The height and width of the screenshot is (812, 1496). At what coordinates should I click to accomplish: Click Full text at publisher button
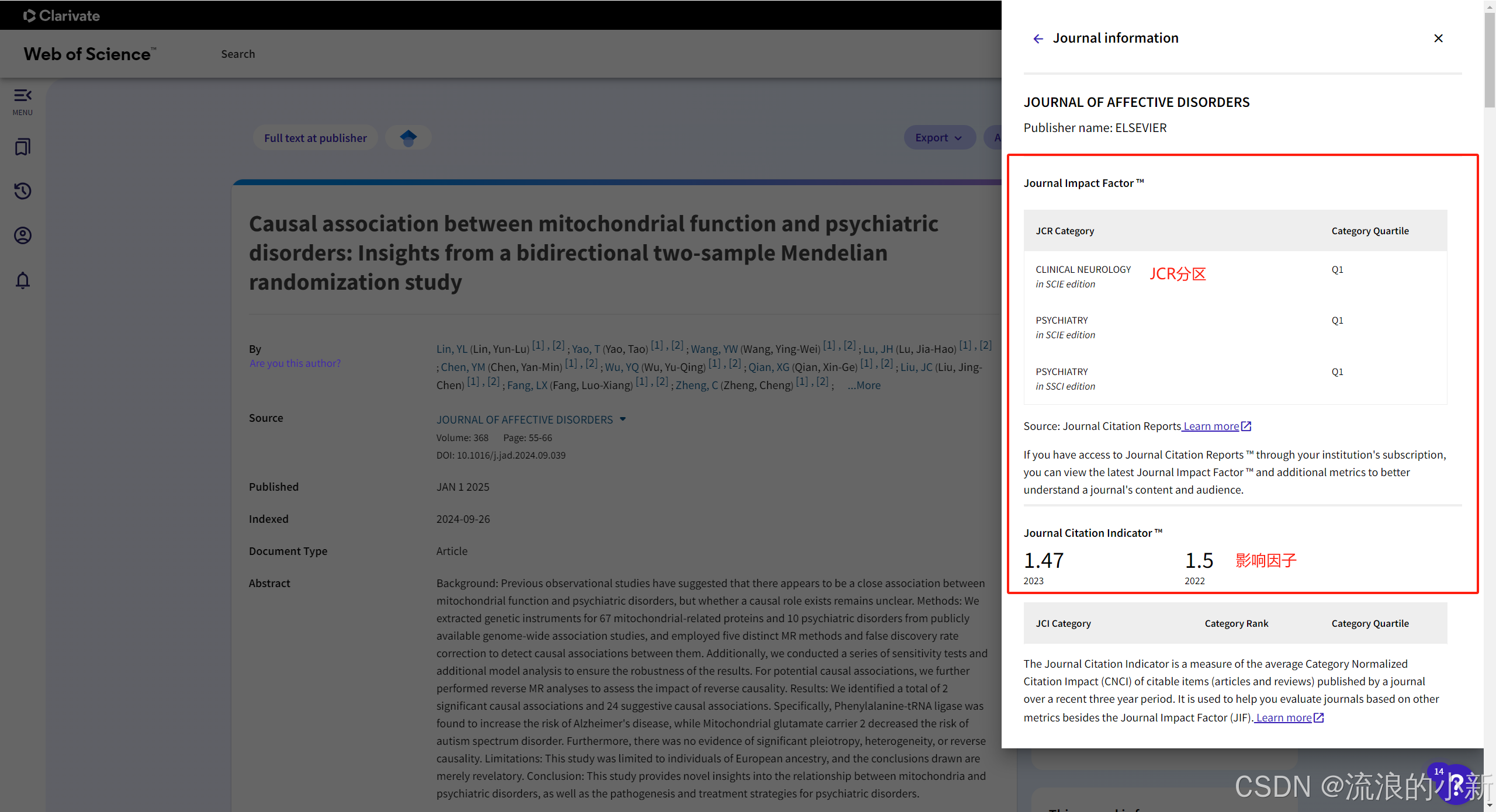(x=315, y=138)
